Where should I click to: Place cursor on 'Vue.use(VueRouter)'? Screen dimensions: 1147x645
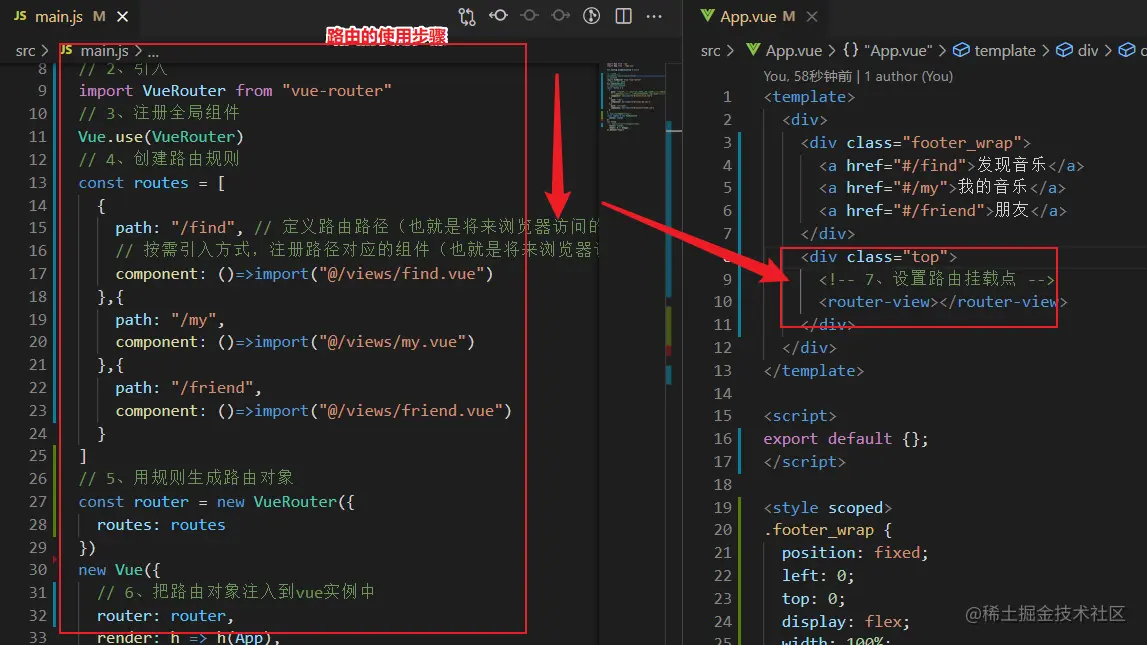click(x=161, y=136)
